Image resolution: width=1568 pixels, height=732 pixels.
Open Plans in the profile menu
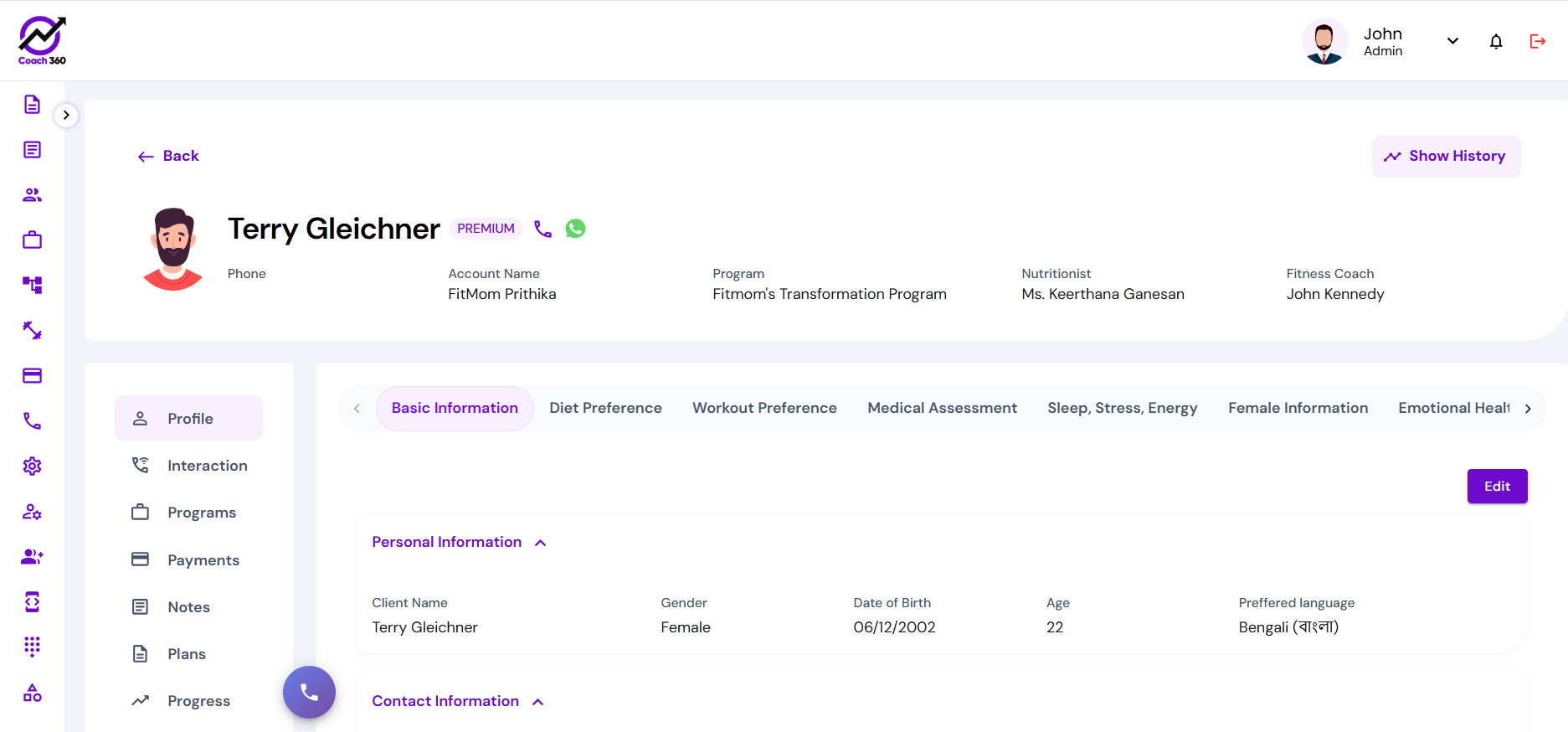click(x=189, y=654)
